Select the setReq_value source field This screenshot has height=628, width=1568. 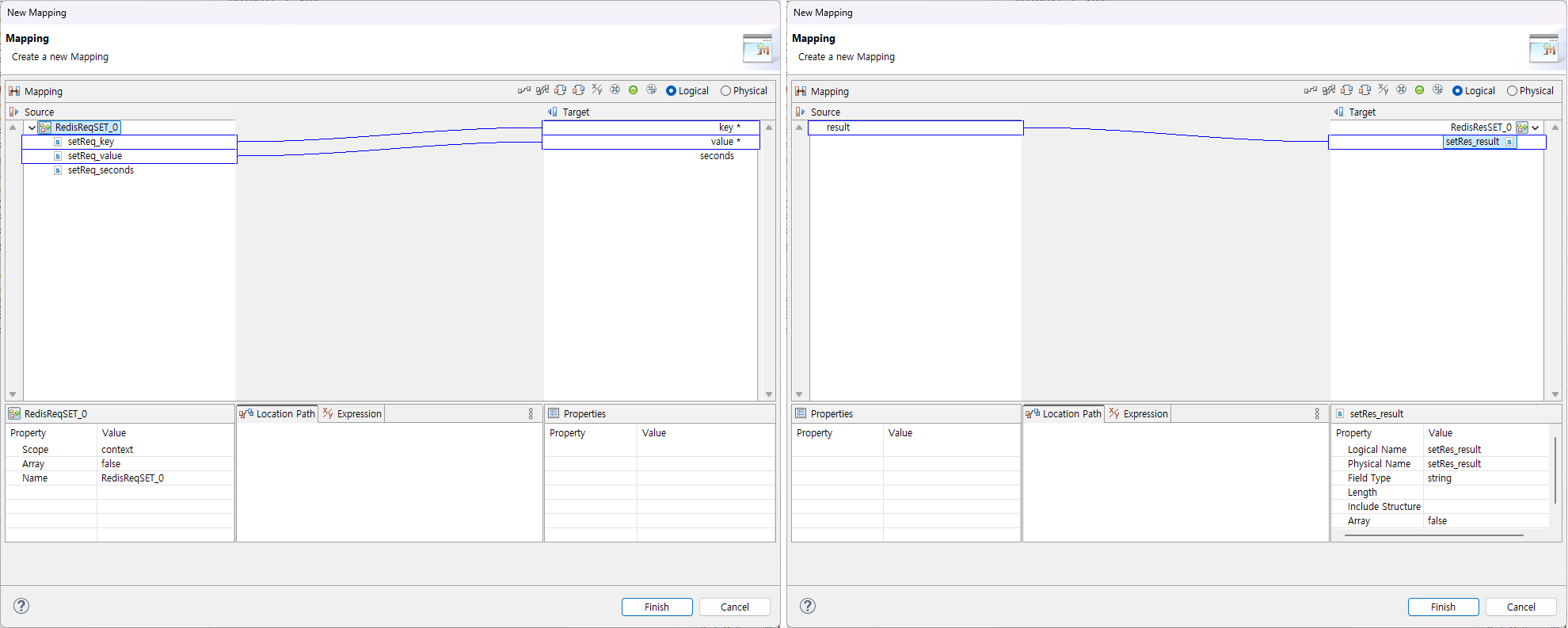(x=129, y=156)
